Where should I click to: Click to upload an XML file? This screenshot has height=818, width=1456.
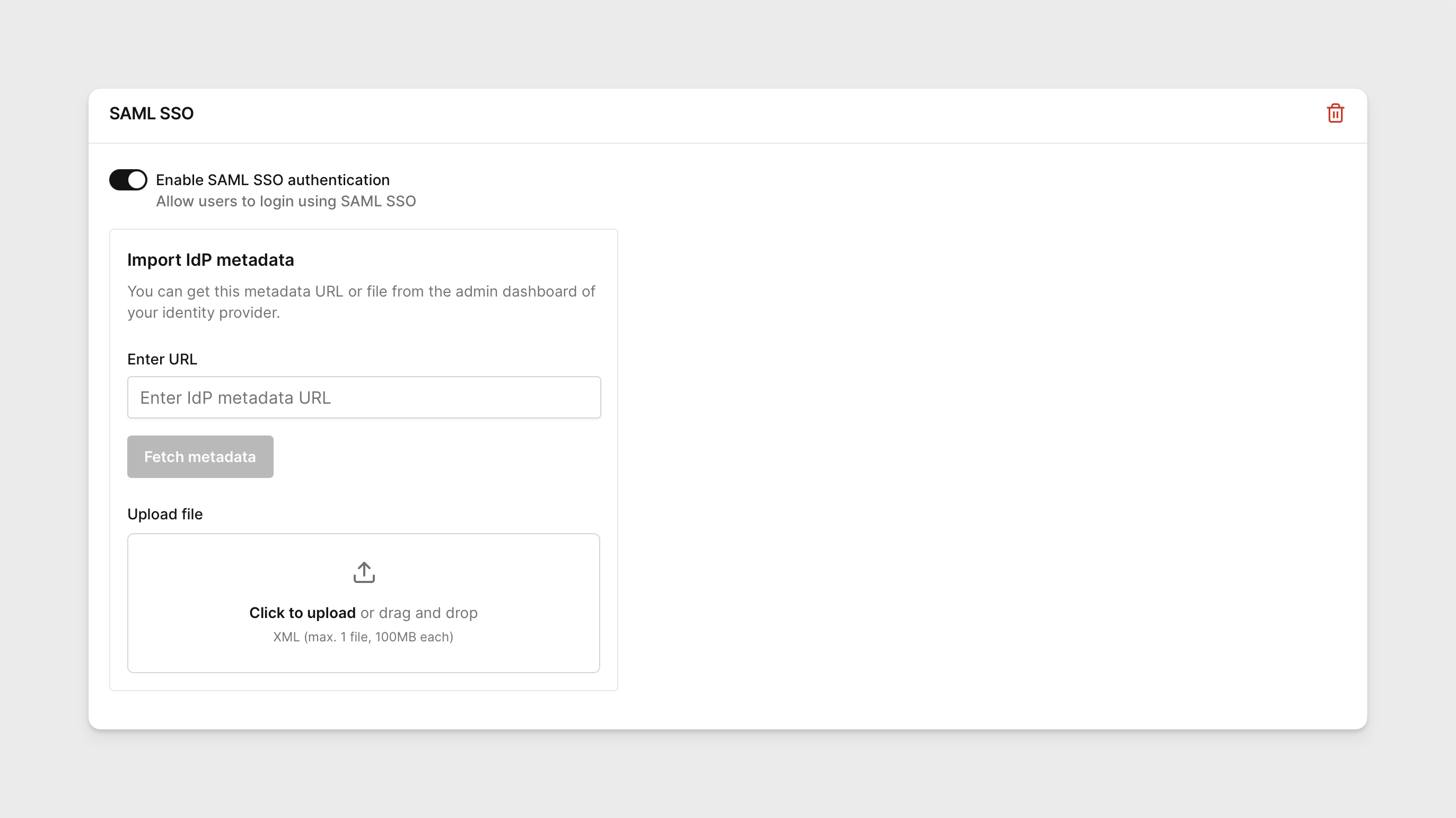pos(302,612)
